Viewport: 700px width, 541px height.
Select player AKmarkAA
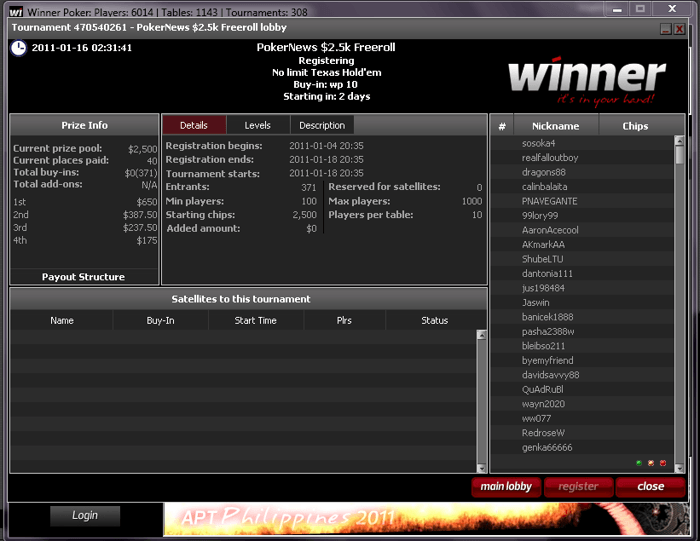[583, 245]
